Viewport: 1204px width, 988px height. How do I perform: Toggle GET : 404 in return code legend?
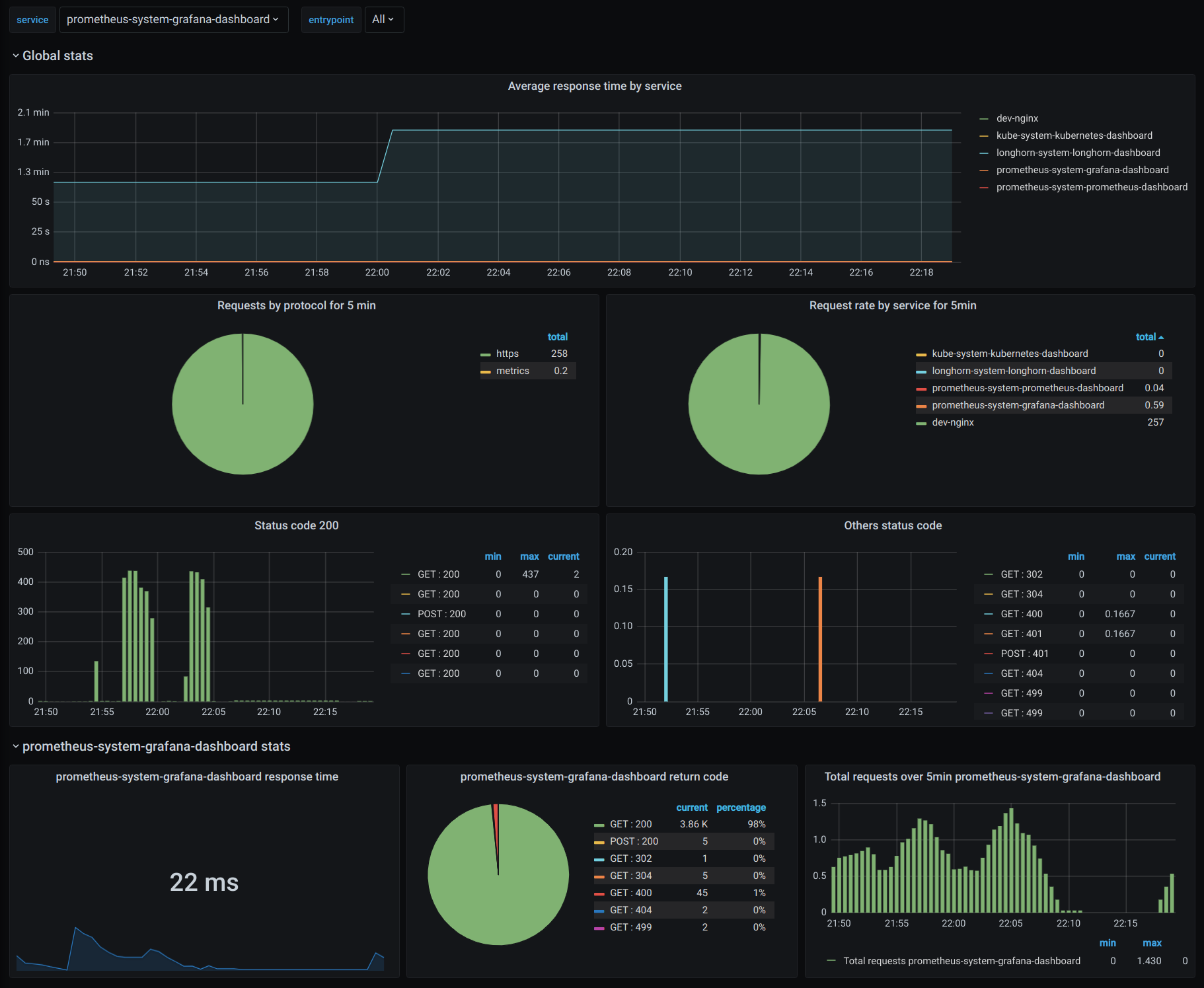point(630,911)
